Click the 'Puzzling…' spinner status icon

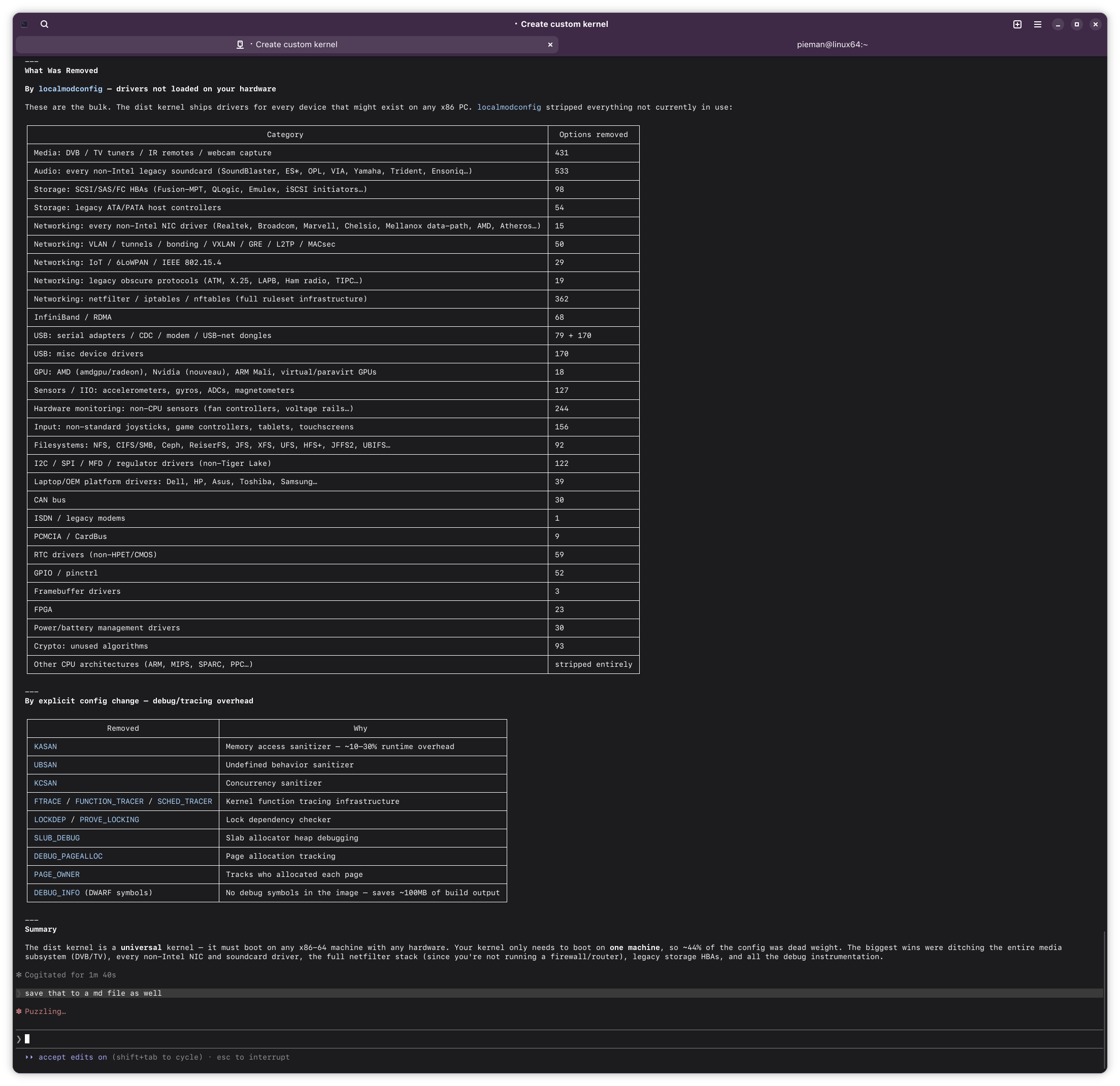pyautogui.click(x=19, y=1011)
